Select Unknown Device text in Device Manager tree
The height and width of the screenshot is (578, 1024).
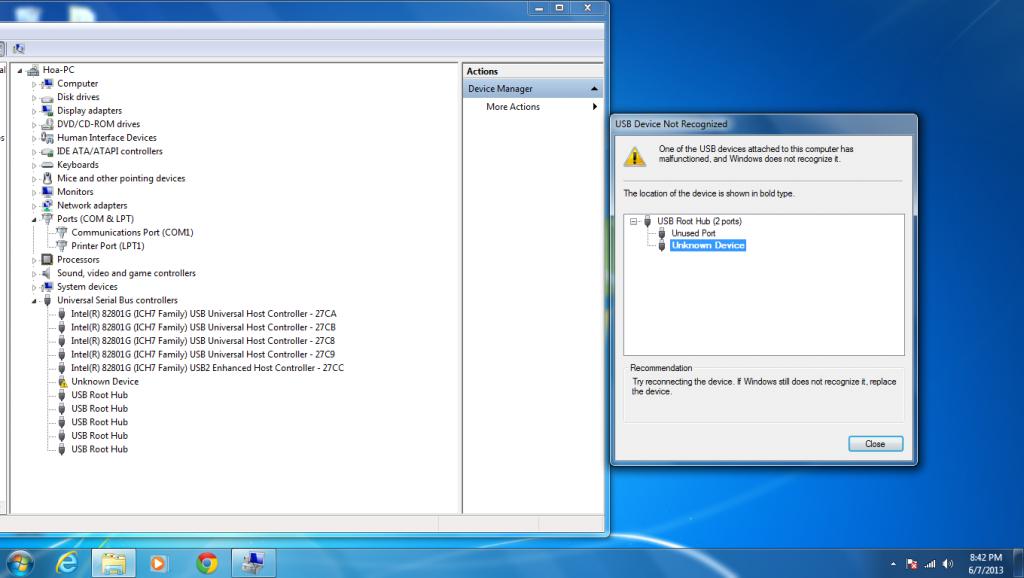click(104, 381)
